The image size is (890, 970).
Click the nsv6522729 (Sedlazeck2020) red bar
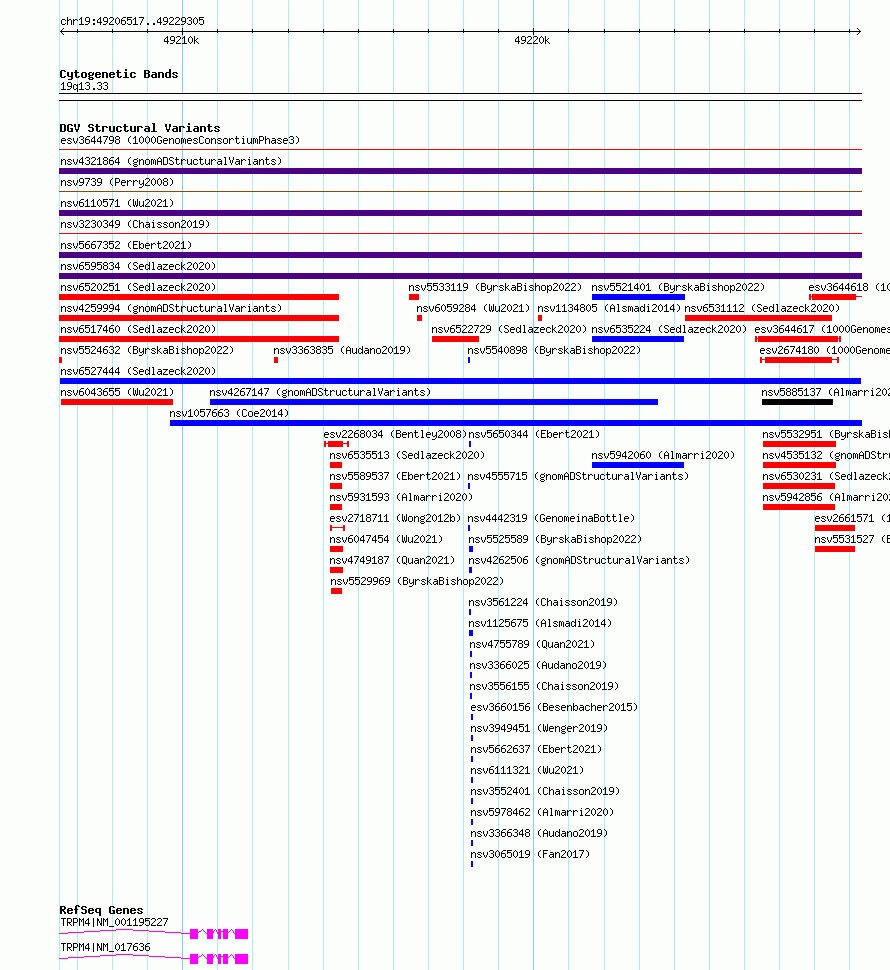[x=455, y=339]
